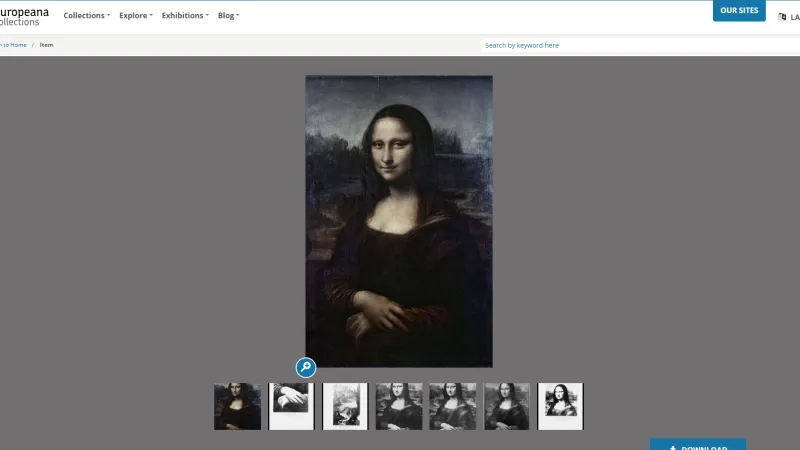The image size is (800, 450).
Task: Select the landscape detail thumbnail
Action: tap(345, 406)
